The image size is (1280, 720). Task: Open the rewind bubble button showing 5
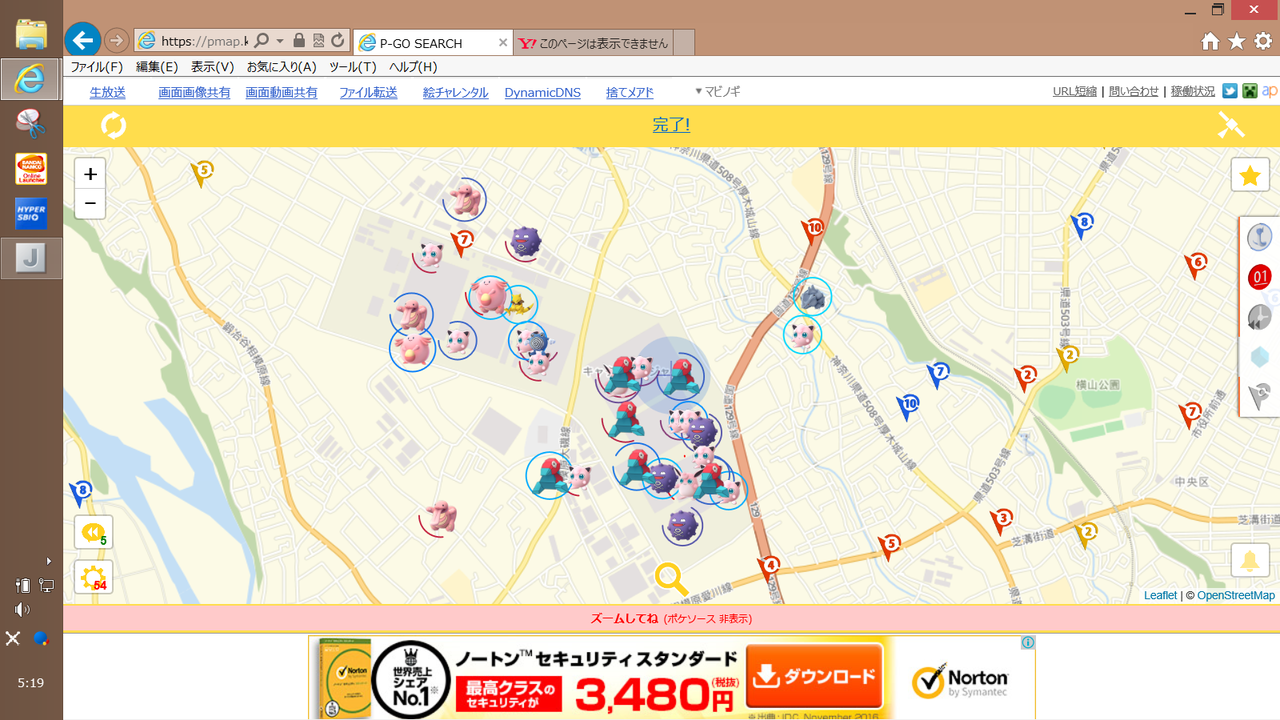coord(93,533)
